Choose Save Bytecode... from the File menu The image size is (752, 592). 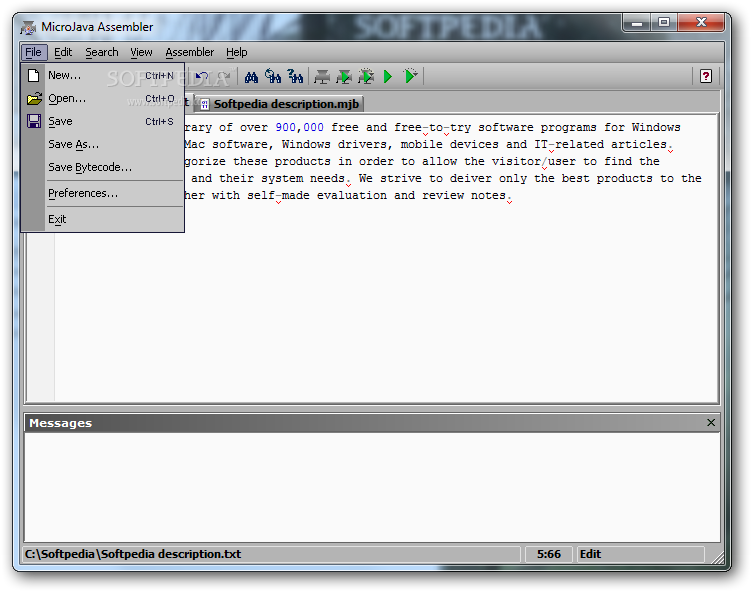coord(103,167)
